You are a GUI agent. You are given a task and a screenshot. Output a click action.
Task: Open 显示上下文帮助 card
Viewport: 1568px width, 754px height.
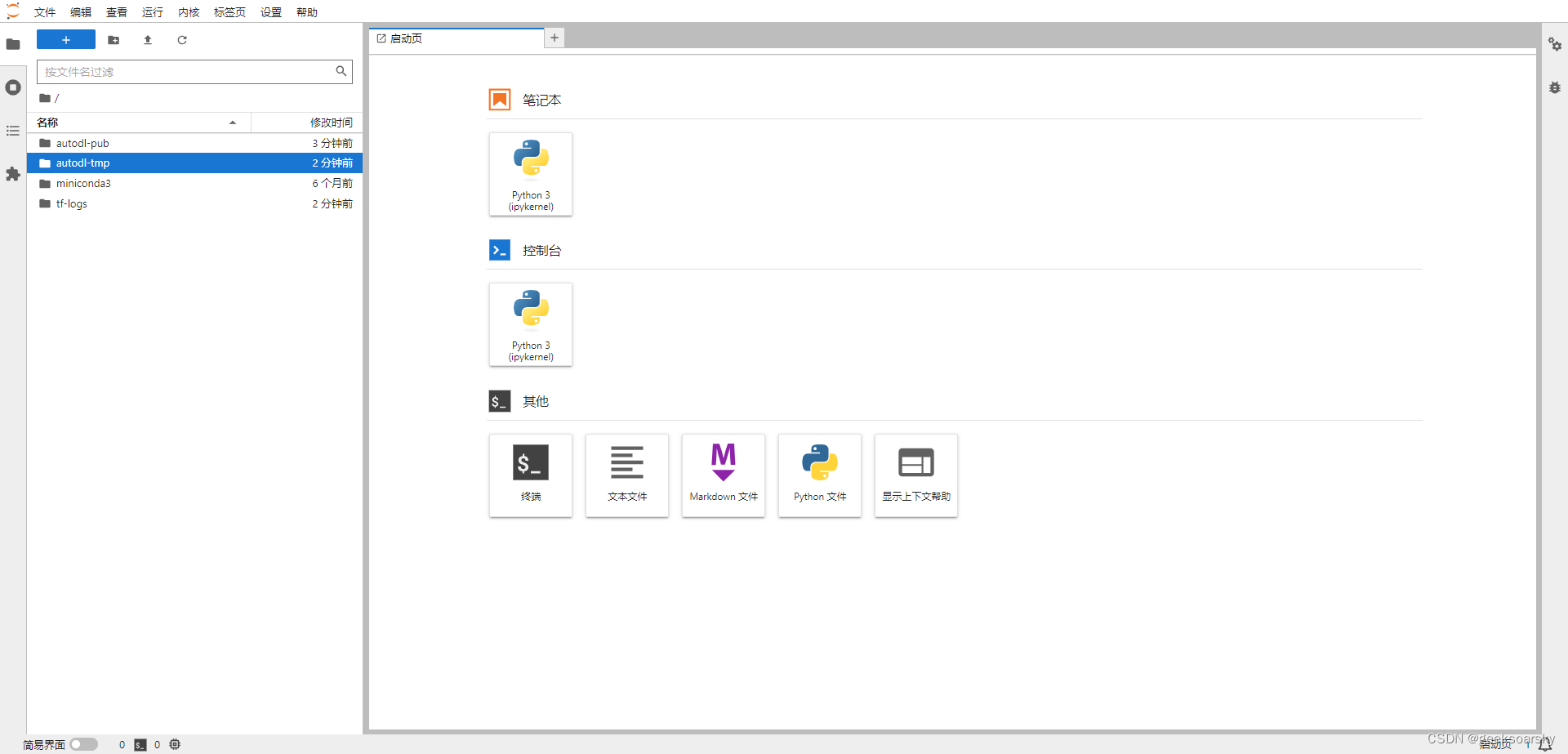pyautogui.click(x=916, y=475)
